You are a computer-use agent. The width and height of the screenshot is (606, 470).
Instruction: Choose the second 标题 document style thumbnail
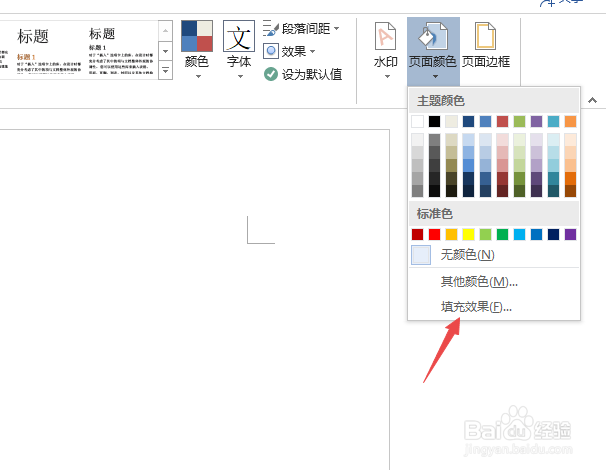tap(121, 50)
